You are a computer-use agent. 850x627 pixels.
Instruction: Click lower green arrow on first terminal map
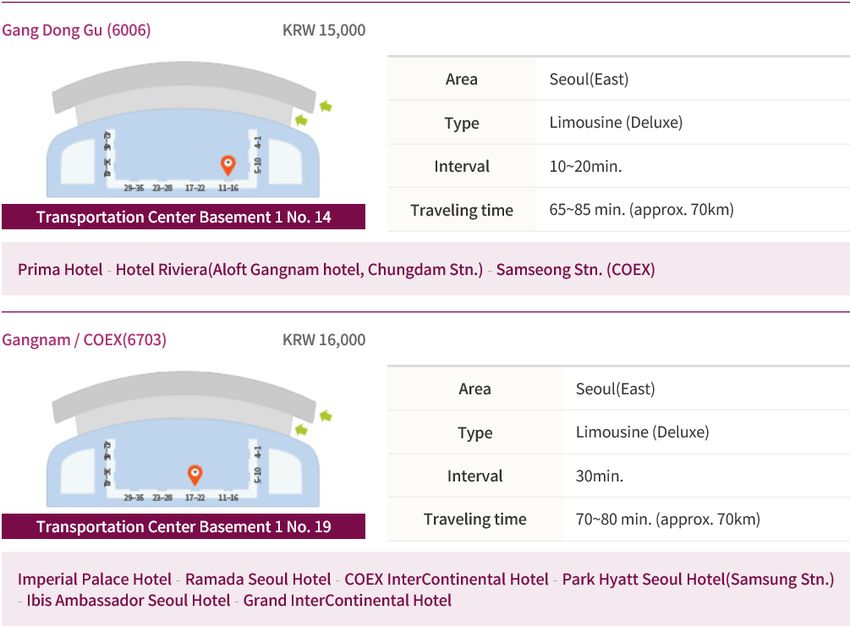(x=301, y=120)
